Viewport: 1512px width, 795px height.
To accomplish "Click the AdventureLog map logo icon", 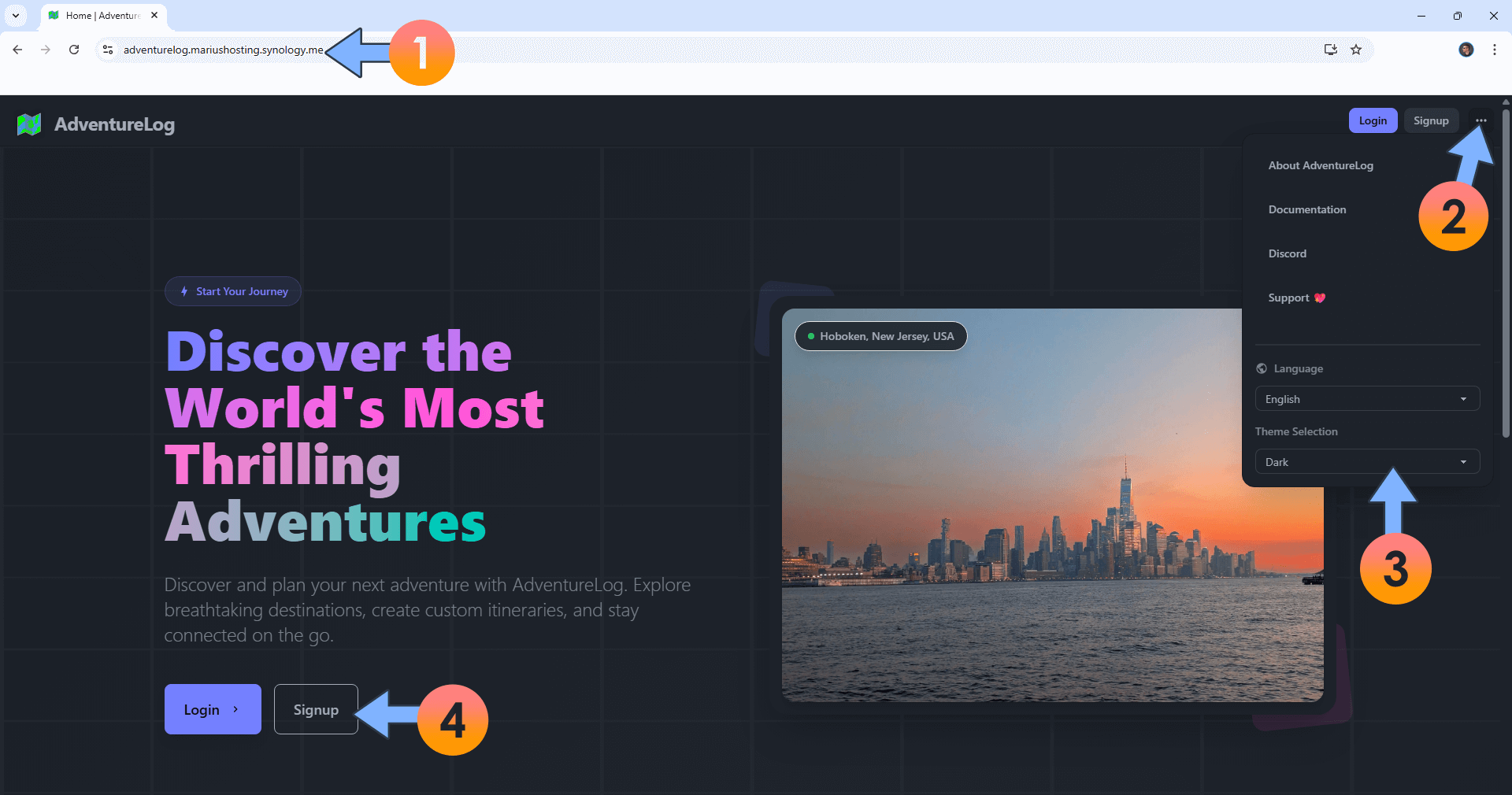I will pyautogui.click(x=29, y=124).
